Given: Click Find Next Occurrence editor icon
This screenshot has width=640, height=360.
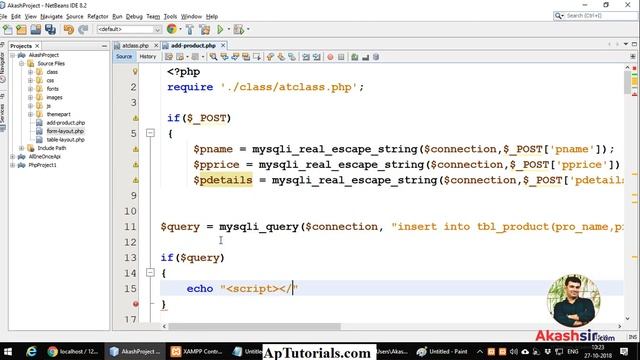Looking at the screenshot, I should [x=235, y=57].
